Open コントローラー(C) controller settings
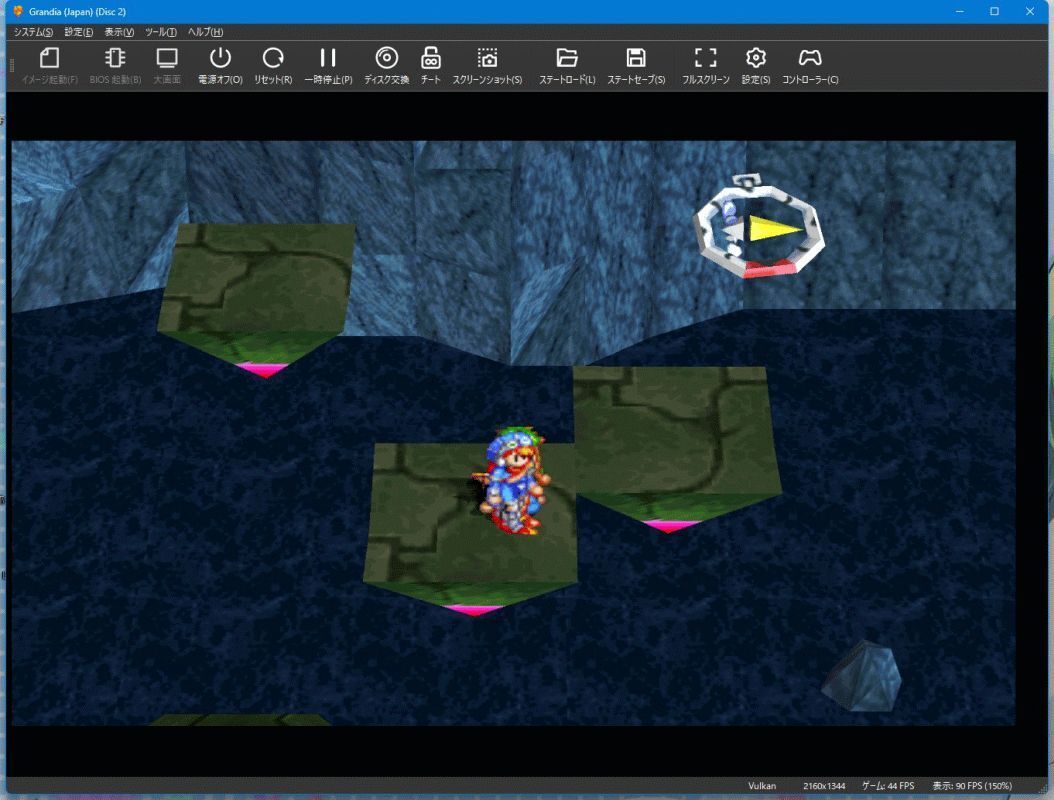Viewport: 1054px width, 800px height. 810,66
